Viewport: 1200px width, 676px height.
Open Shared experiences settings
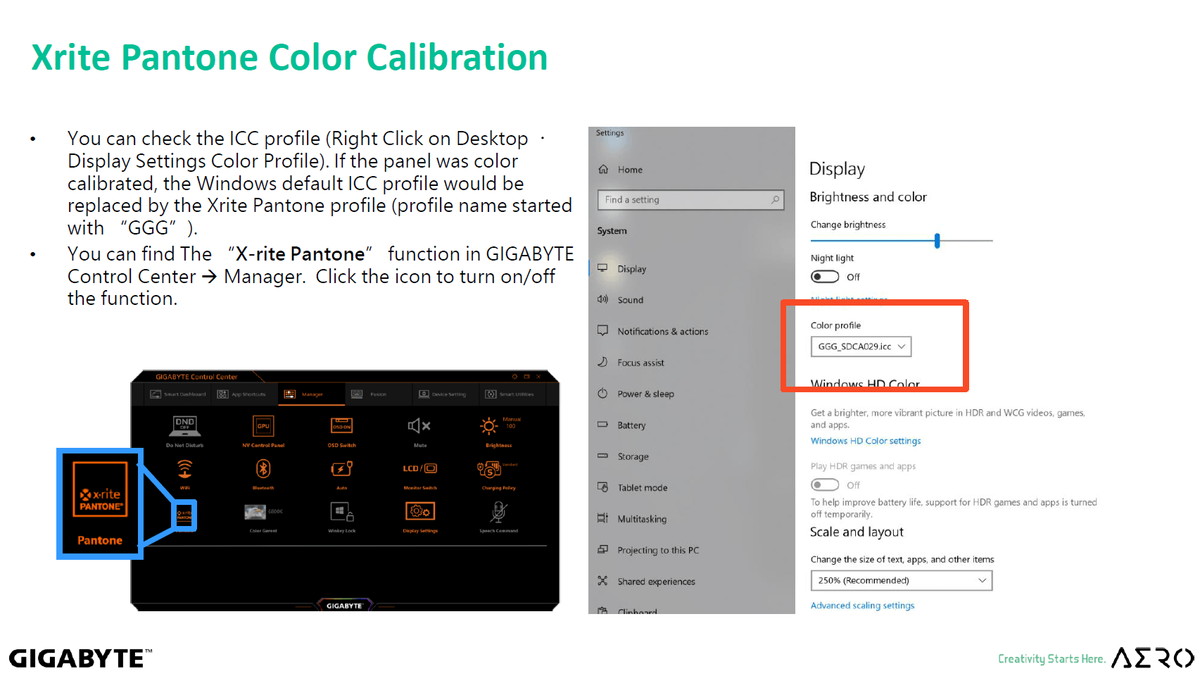pos(646,581)
